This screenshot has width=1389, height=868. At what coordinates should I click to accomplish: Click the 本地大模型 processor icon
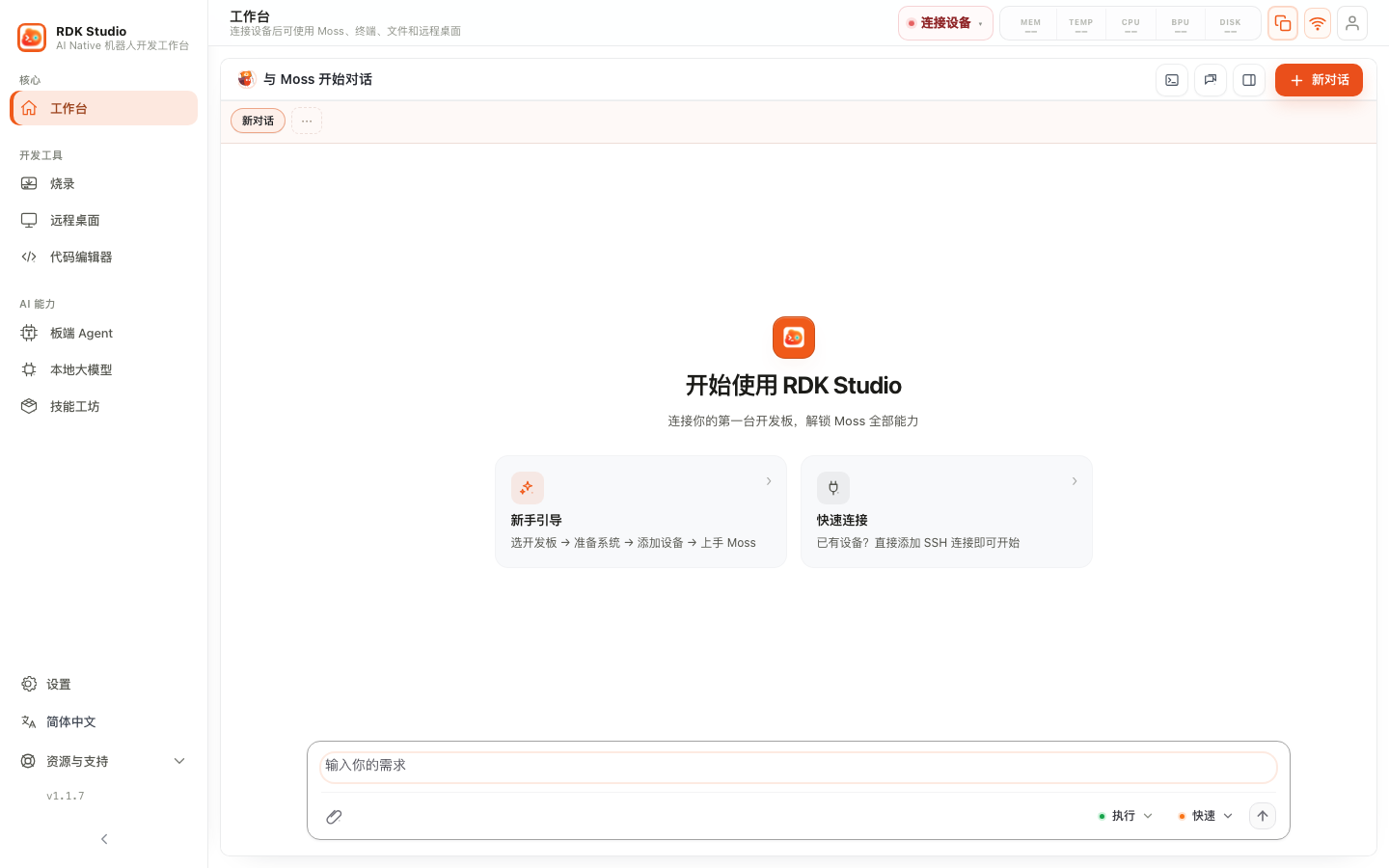pos(29,369)
